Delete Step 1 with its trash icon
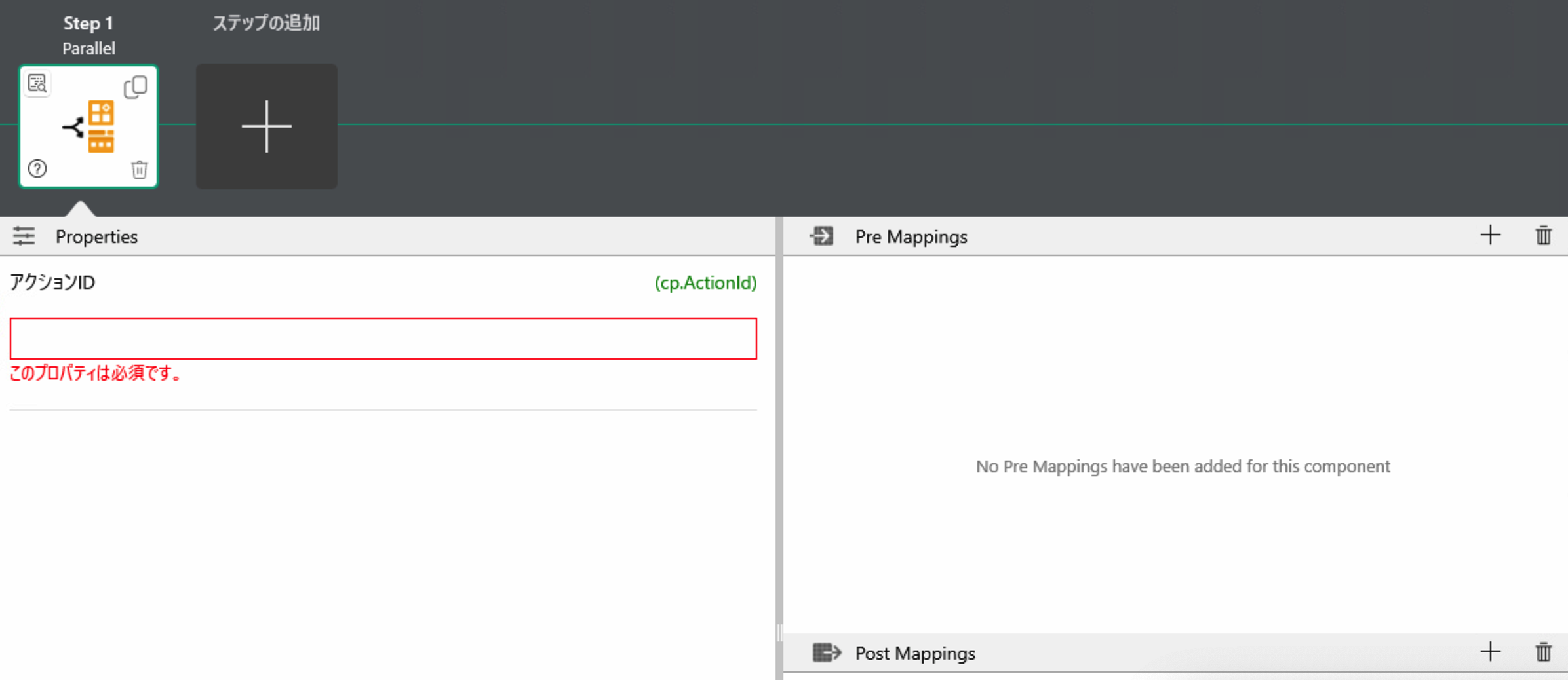Viewport: 1568px width, 680px height. (139, 170)
